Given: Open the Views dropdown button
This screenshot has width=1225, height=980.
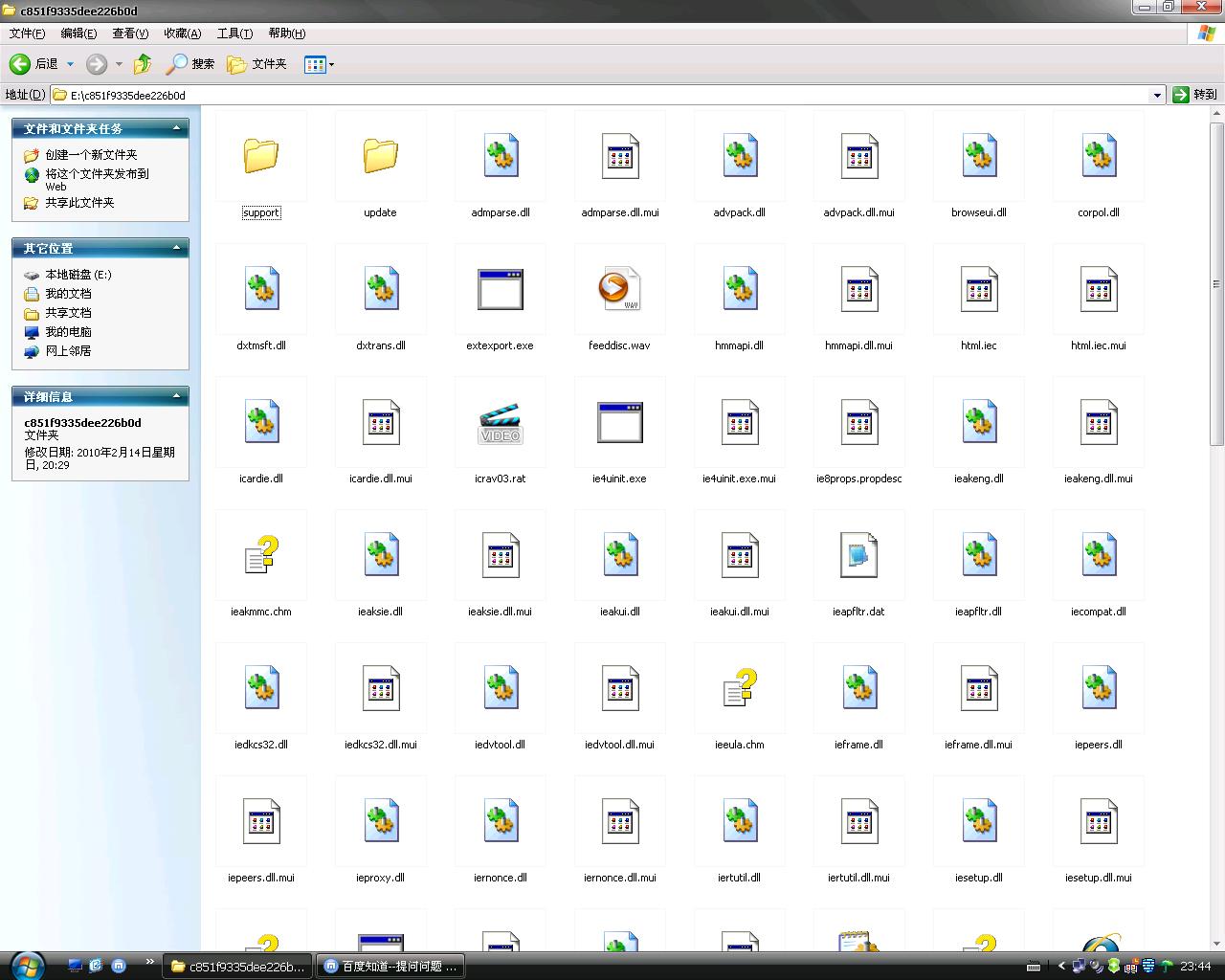Looking at the screenshot, I should point(320,64).
